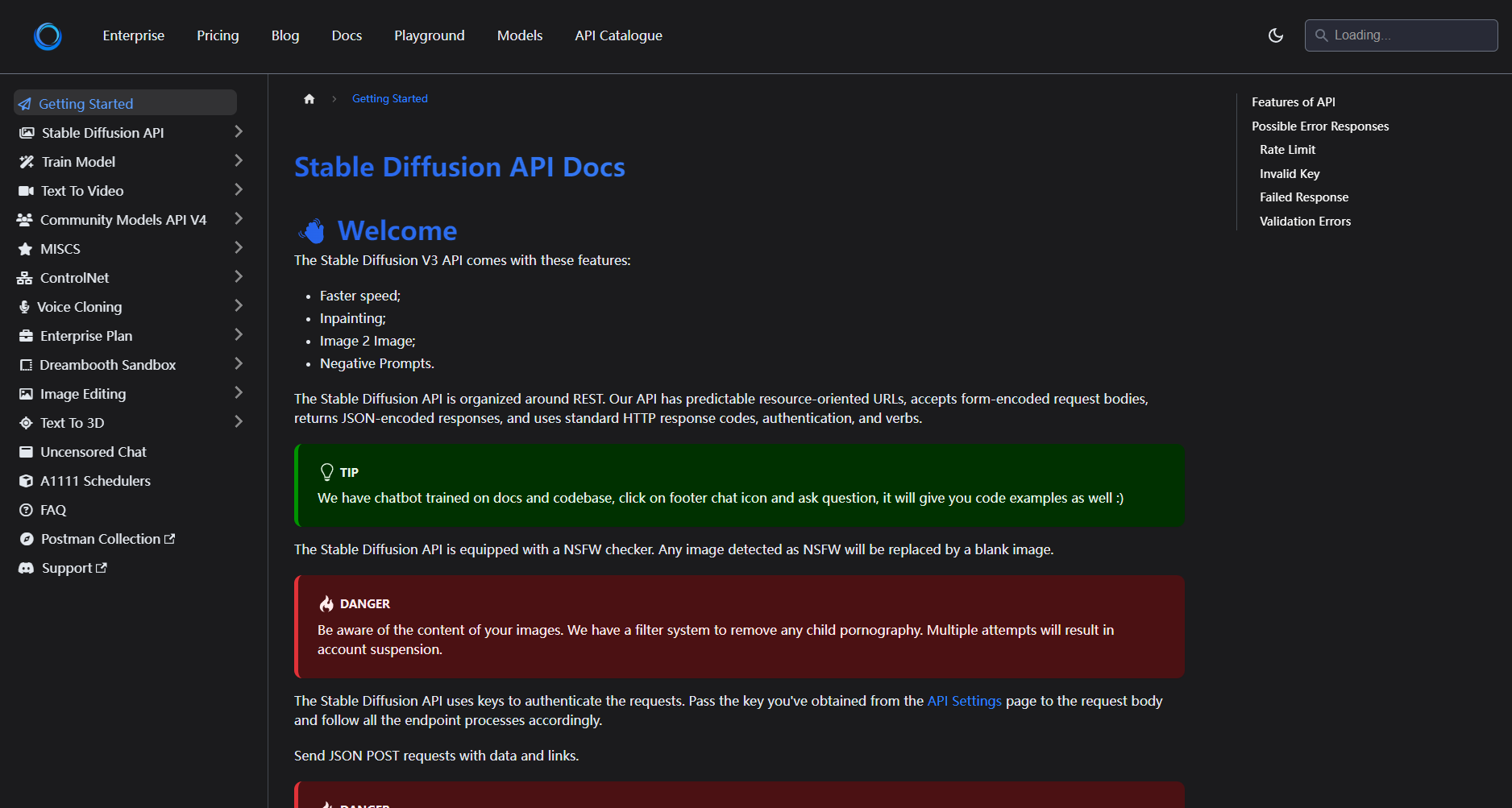Open the Postman Collection external link

[100, 539]
